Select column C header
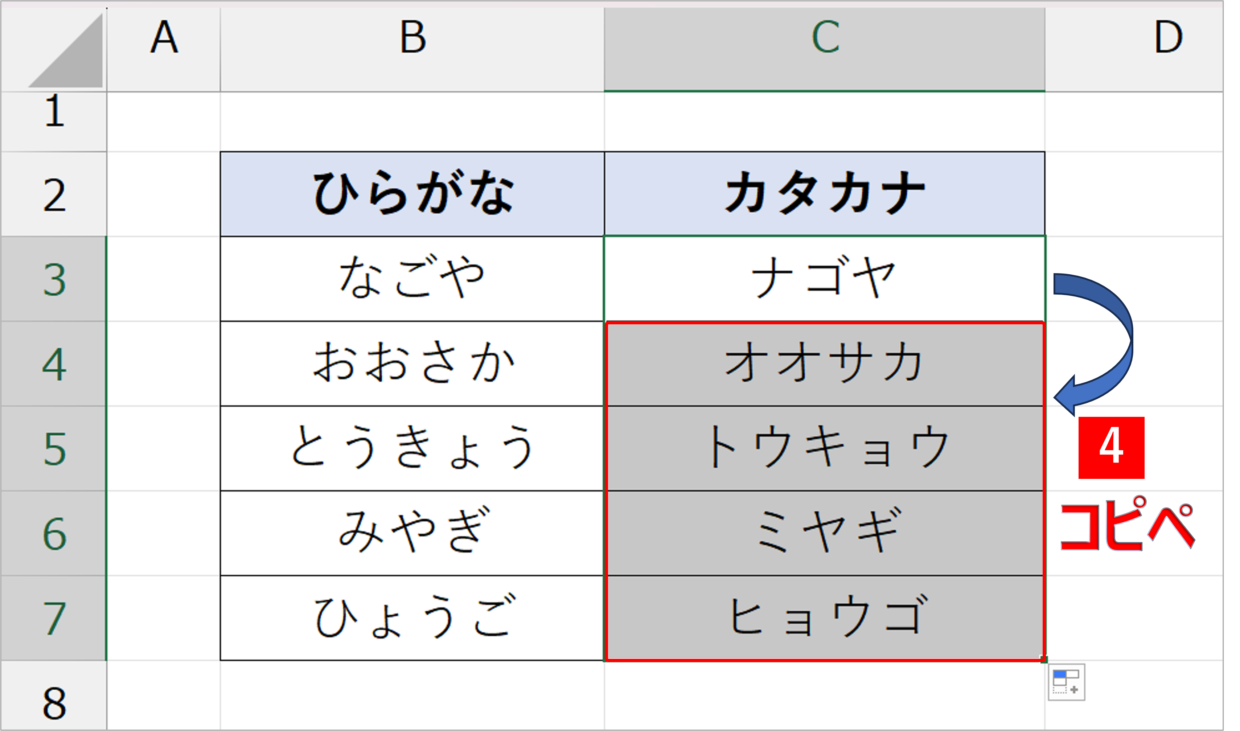Viewport: 1240px width, 731px height. tap(825, 50)
